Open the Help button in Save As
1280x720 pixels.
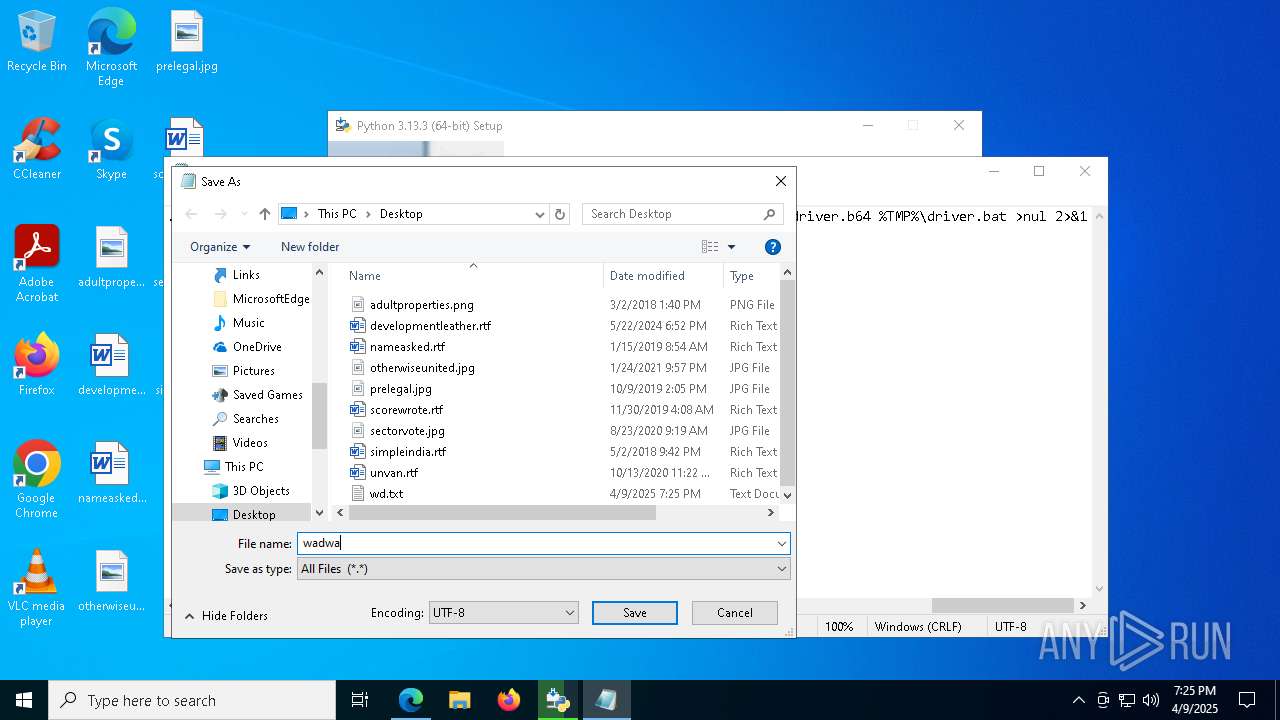pos(772,247)
